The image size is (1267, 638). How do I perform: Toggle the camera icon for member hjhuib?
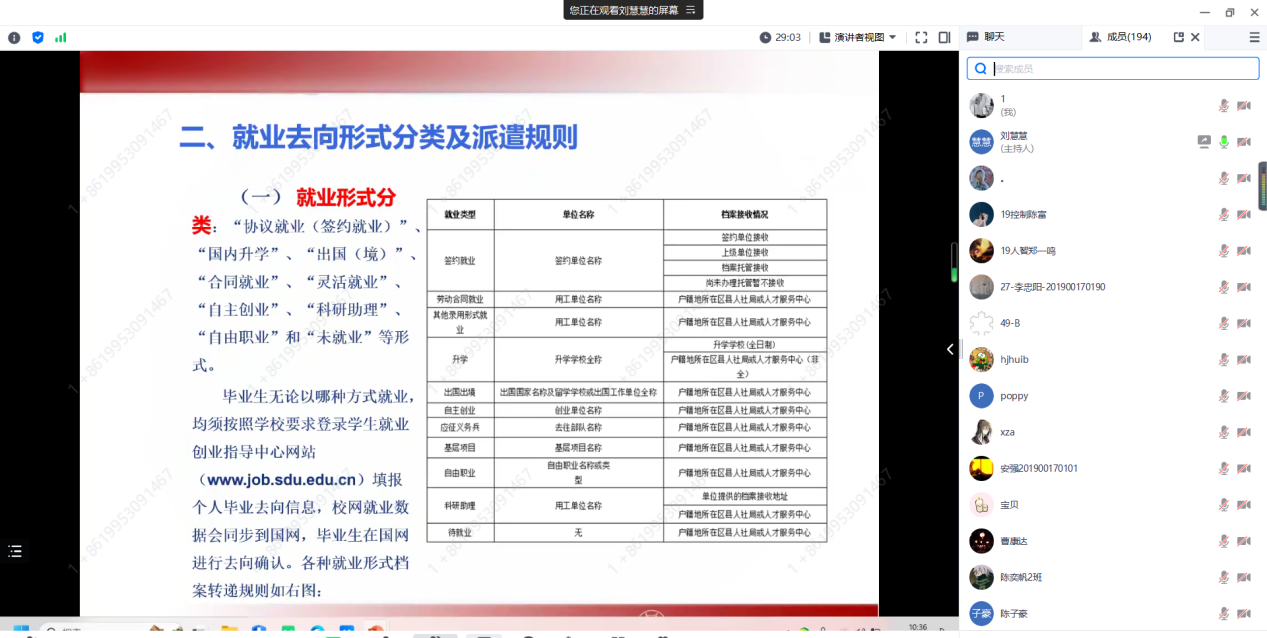pyautogui.click(x=1244, y=360)
